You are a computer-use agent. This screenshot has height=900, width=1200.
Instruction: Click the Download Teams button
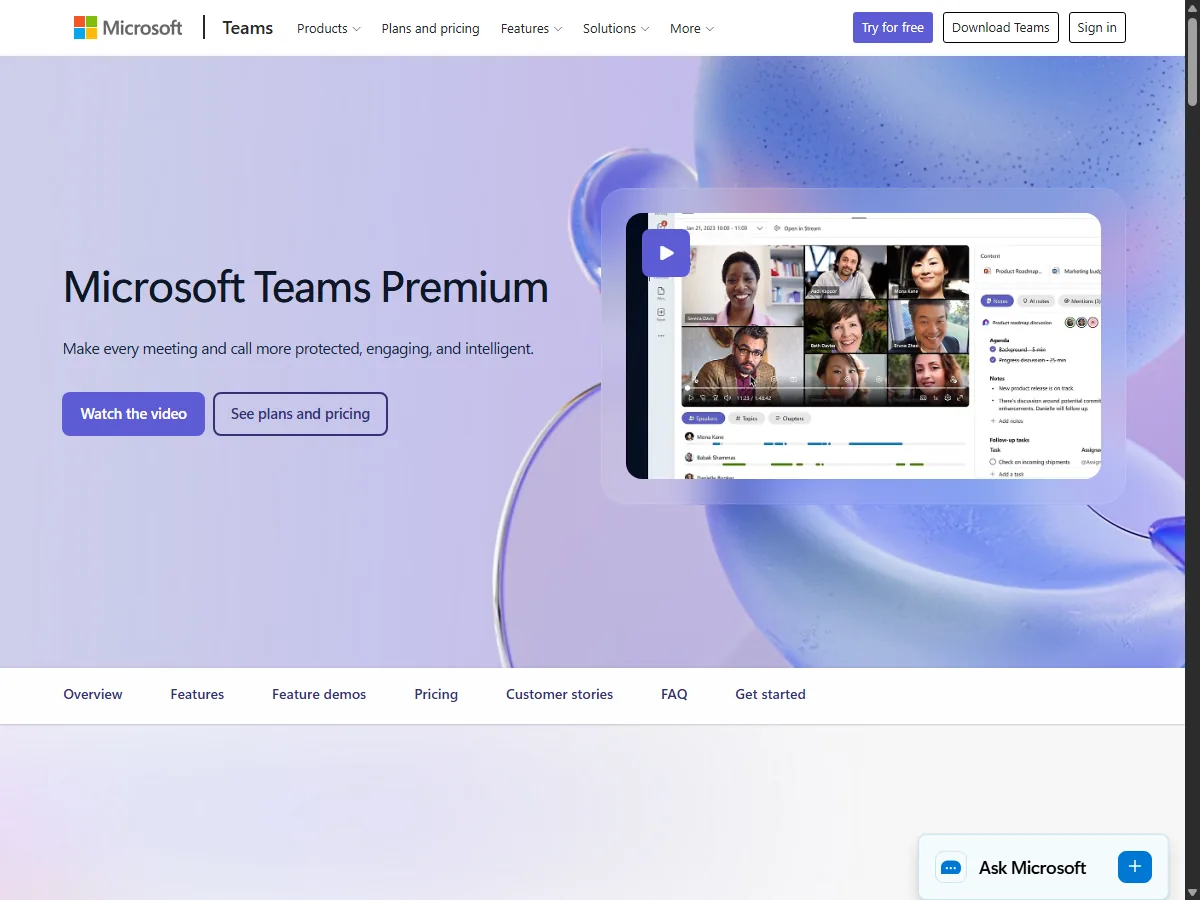tap(1001, 28)
